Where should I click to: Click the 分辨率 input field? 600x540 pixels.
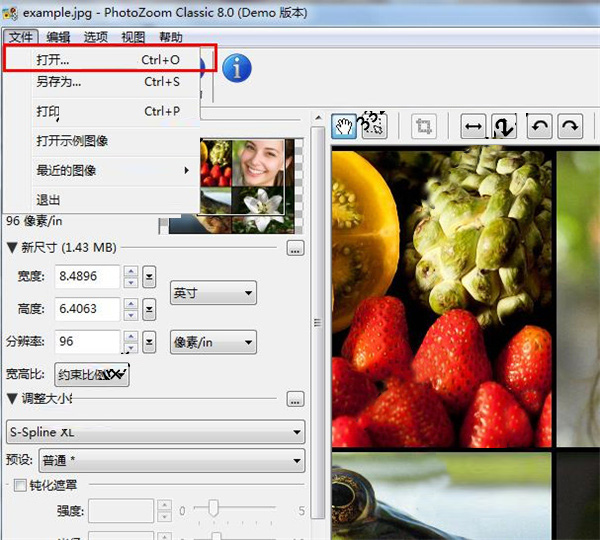point(87,341)
